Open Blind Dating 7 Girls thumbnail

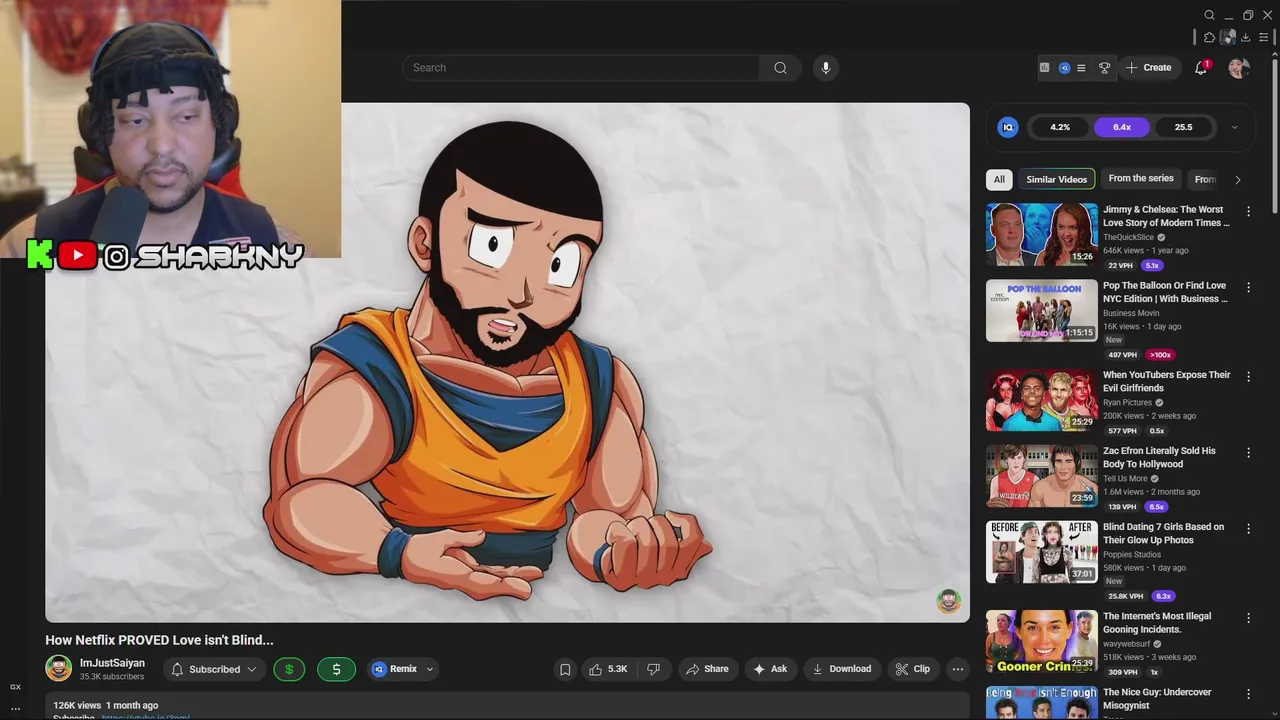(1041, 551)
